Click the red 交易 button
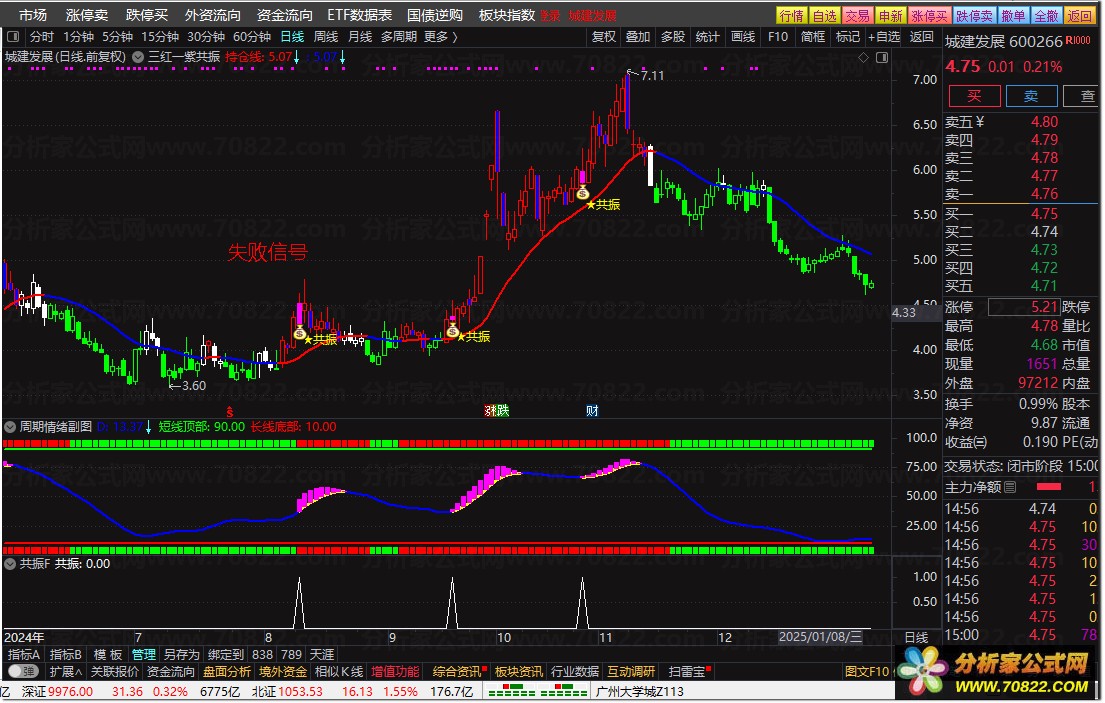The width and height of the screenshot is (1105, 703). point(857,15)
